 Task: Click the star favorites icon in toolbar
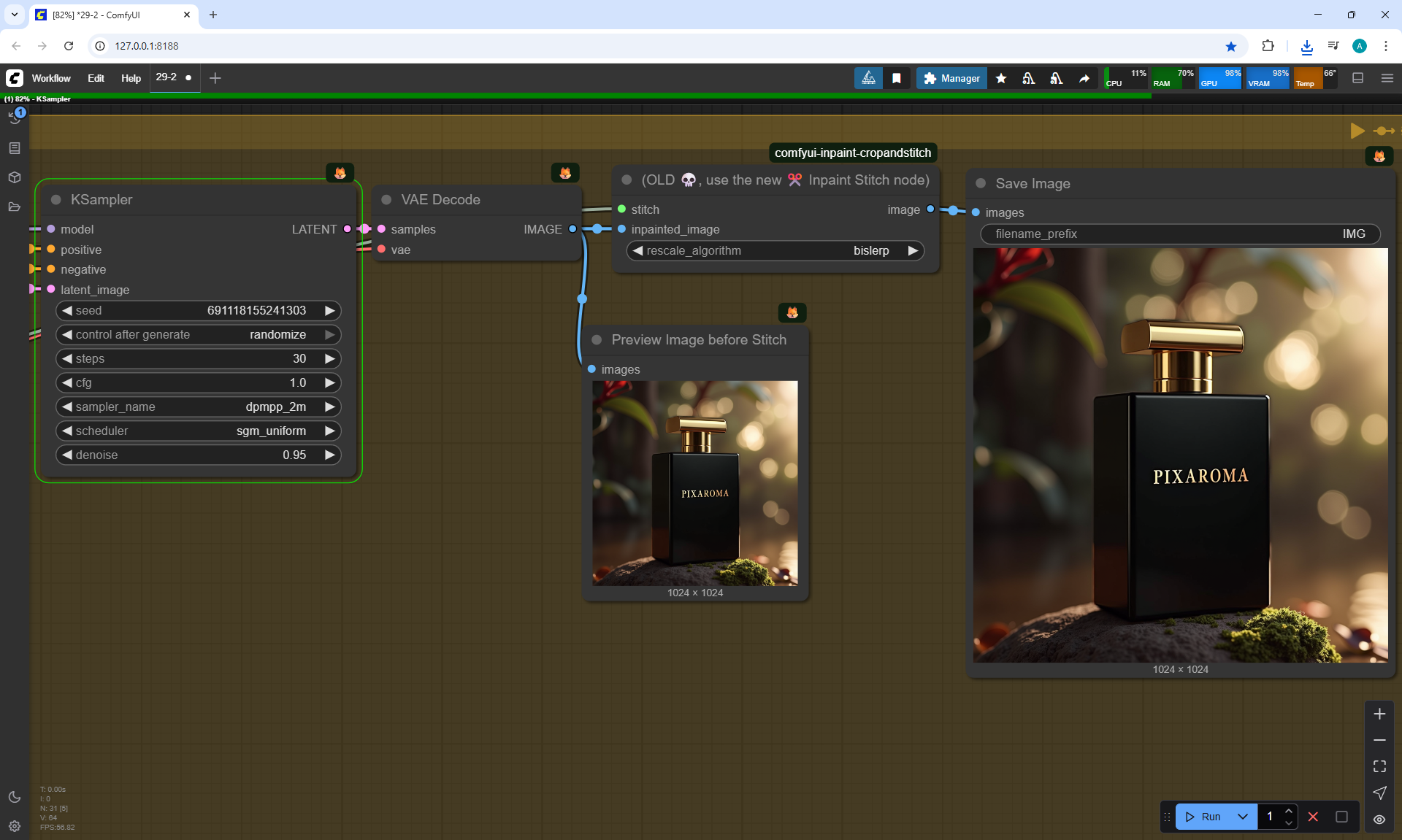(x=1001, y=78)
